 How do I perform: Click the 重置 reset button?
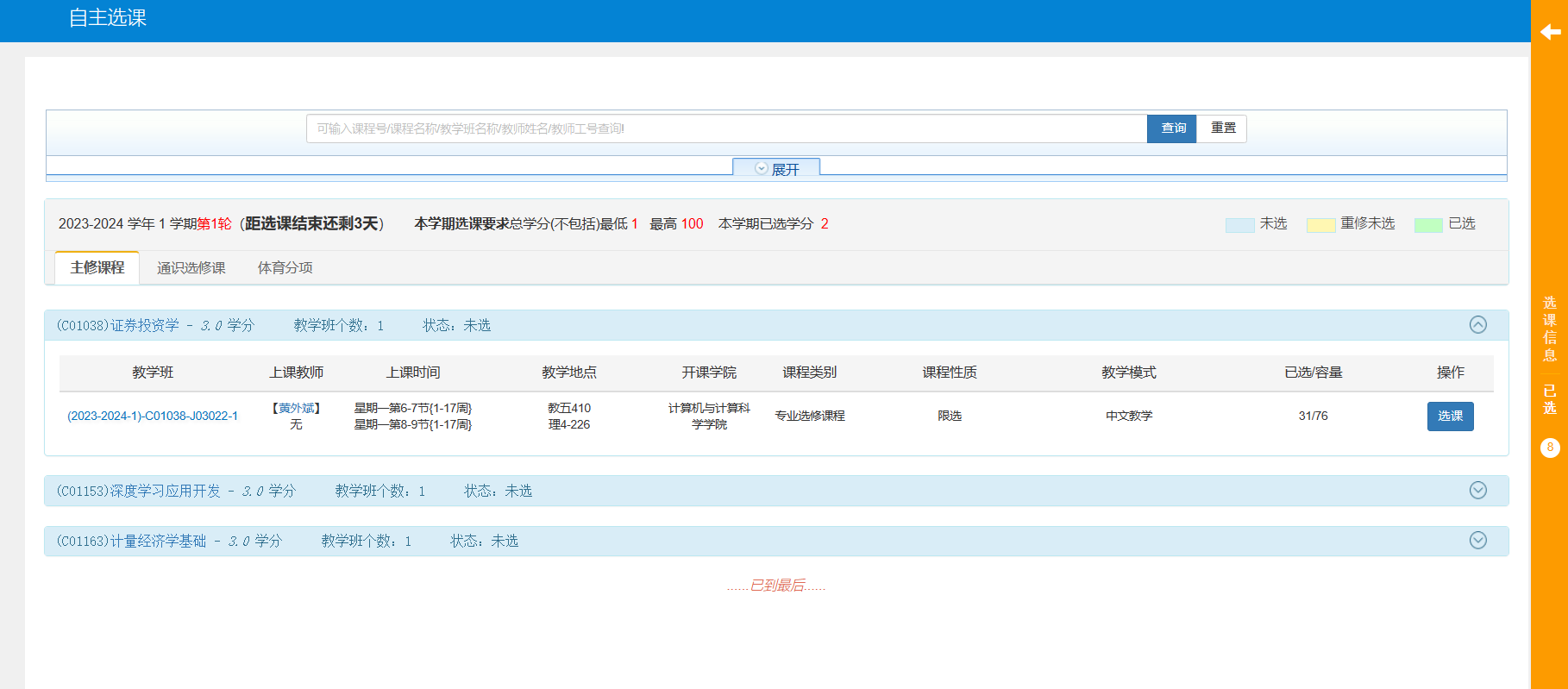click(x=1222, y=128)
